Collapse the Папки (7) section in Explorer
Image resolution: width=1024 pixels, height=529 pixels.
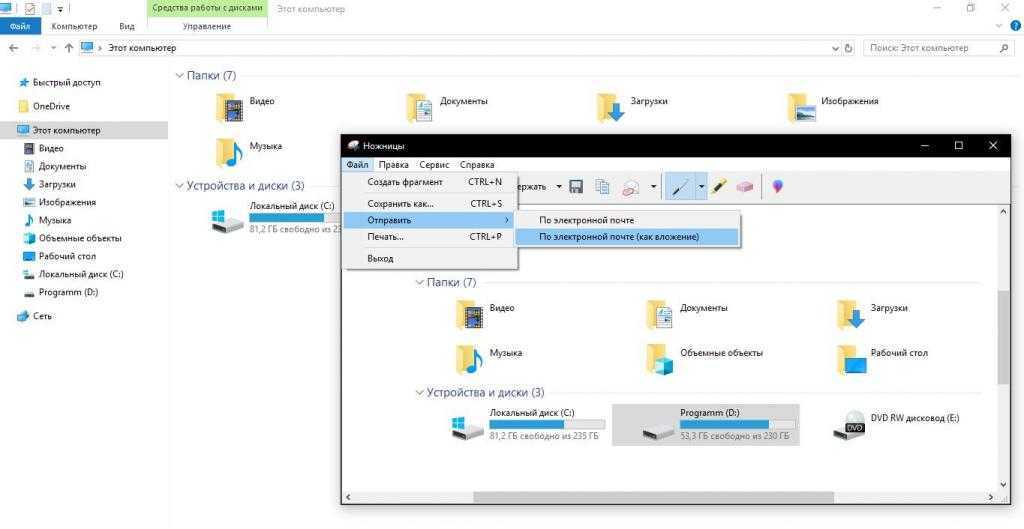coord(180,76)
